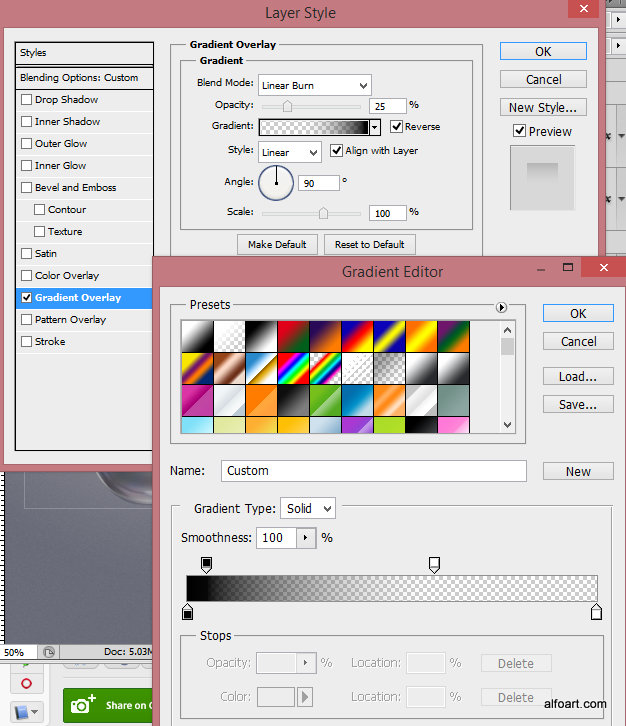Viewport: 626px width, 726px height.
Task: Select Gradient Overlay in styles list
Action: (x=78, y=298)
